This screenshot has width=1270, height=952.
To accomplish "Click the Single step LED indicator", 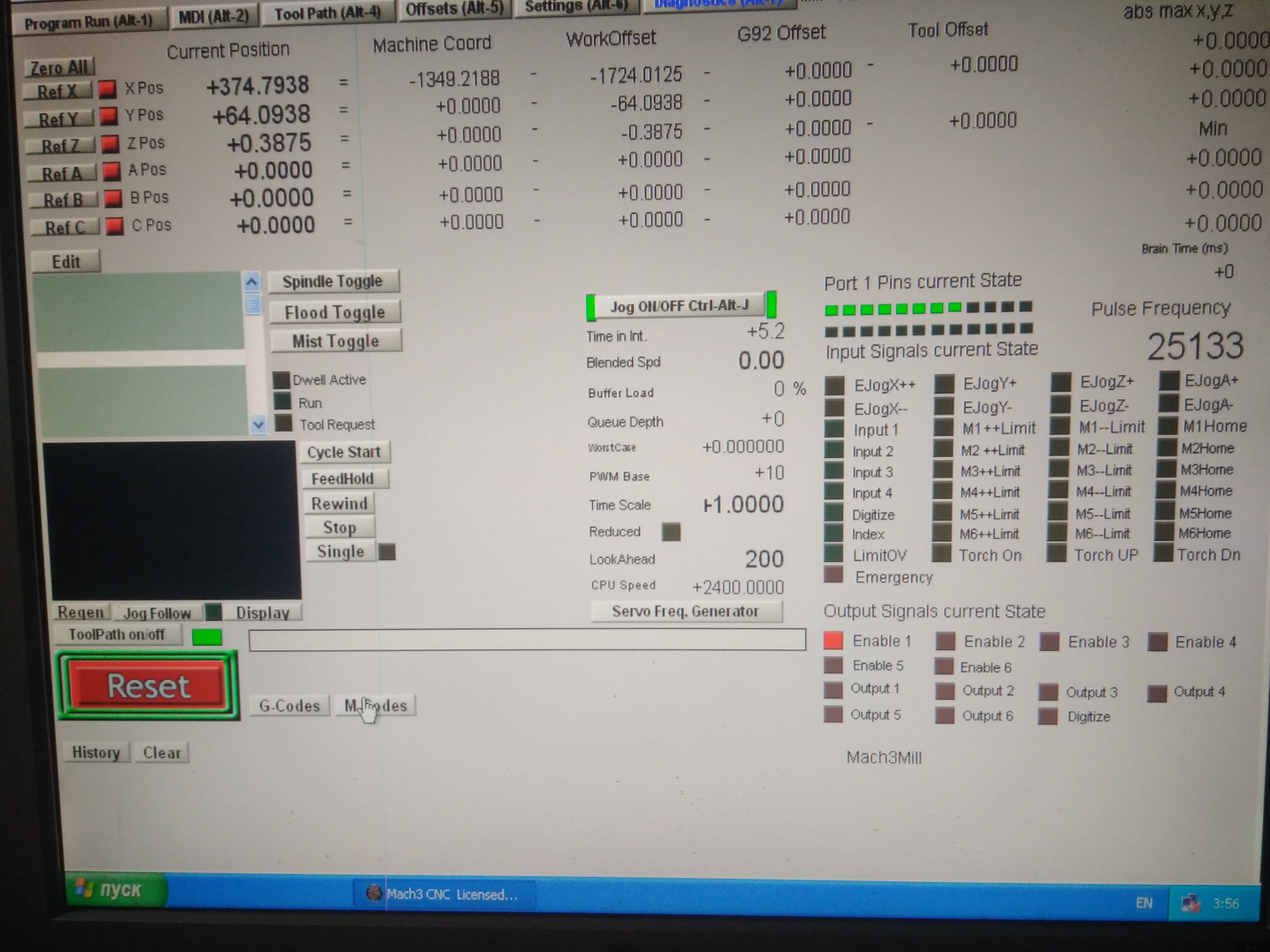I will point(387,552).
